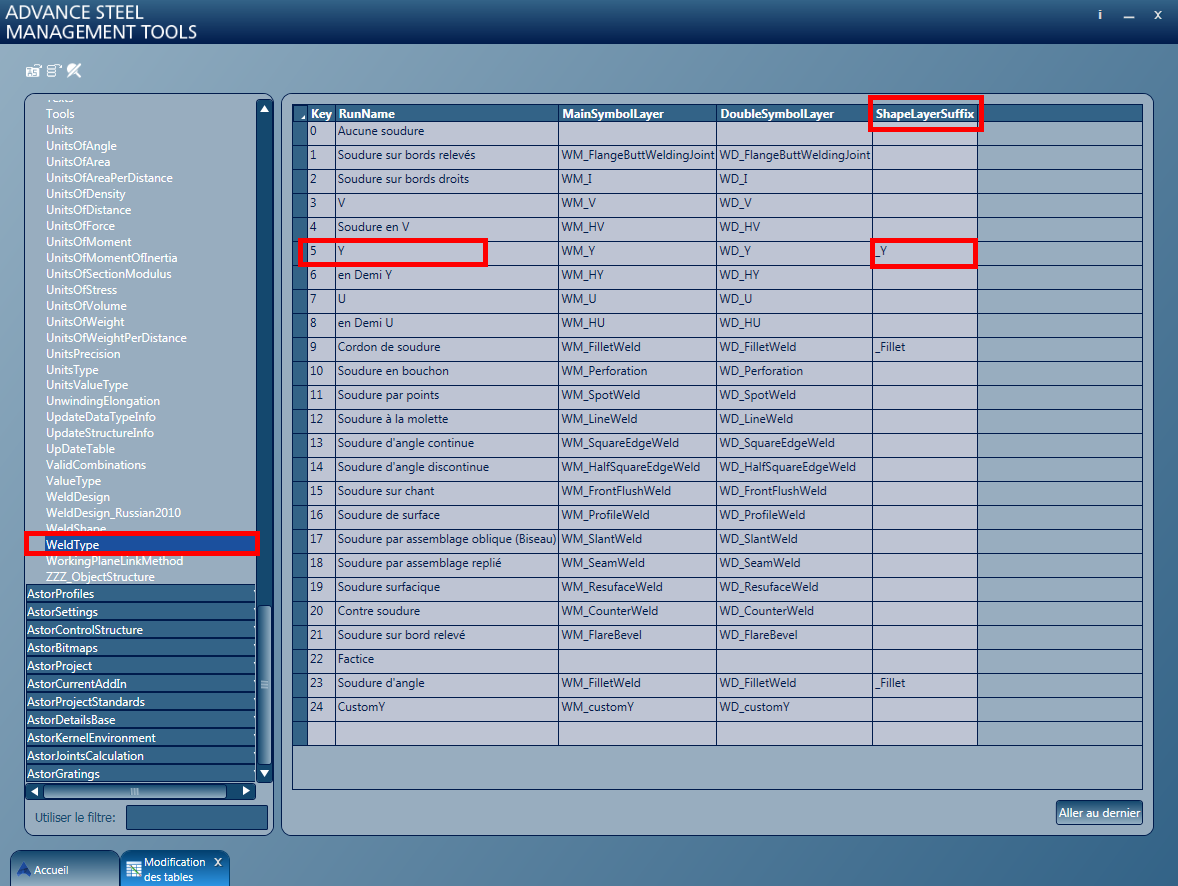
Task: Select WeldDesign table in list
Action: pos(78,497)
